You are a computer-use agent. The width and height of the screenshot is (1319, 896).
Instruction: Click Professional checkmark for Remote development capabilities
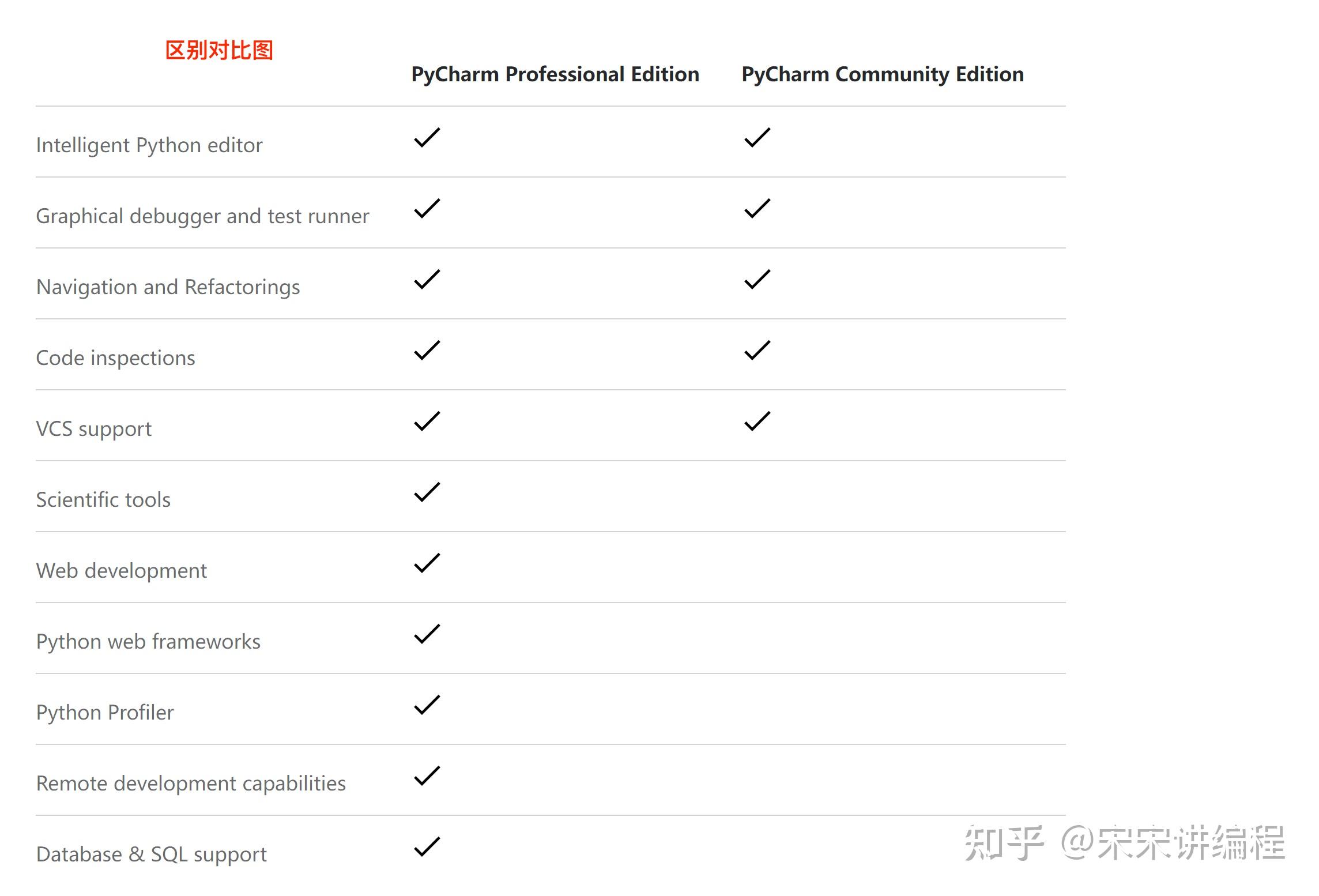tap(427, 776)
